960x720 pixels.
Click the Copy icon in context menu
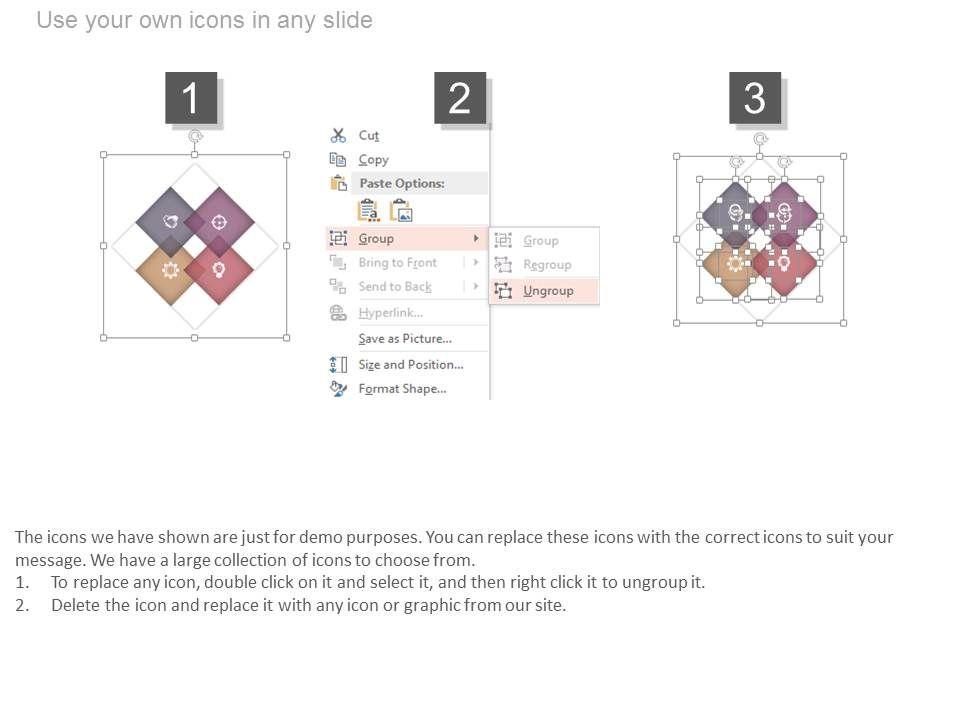click(338, 159)
